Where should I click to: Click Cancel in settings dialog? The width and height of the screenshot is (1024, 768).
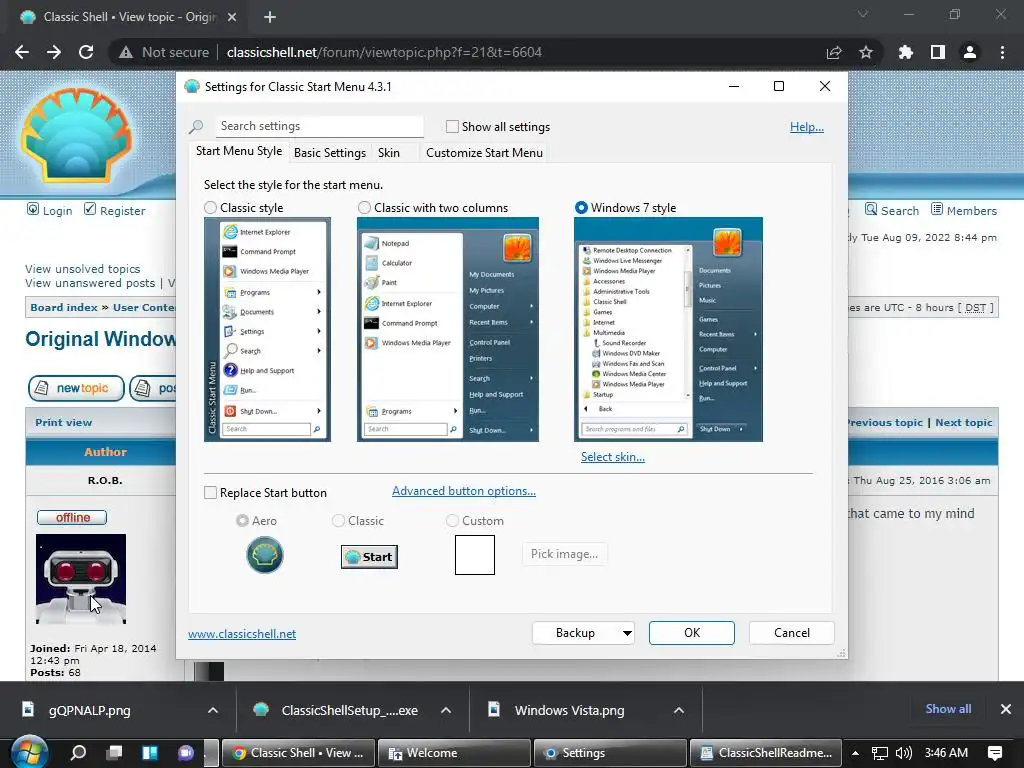pos(792,633)
